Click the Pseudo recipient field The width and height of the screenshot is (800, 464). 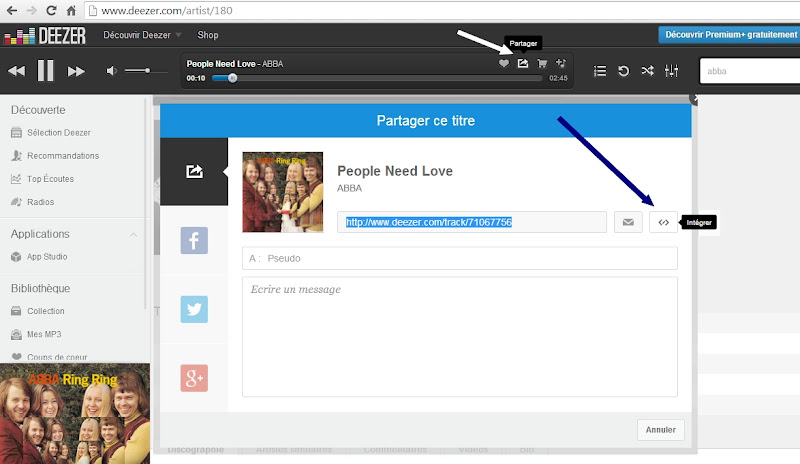pos(460,258)
